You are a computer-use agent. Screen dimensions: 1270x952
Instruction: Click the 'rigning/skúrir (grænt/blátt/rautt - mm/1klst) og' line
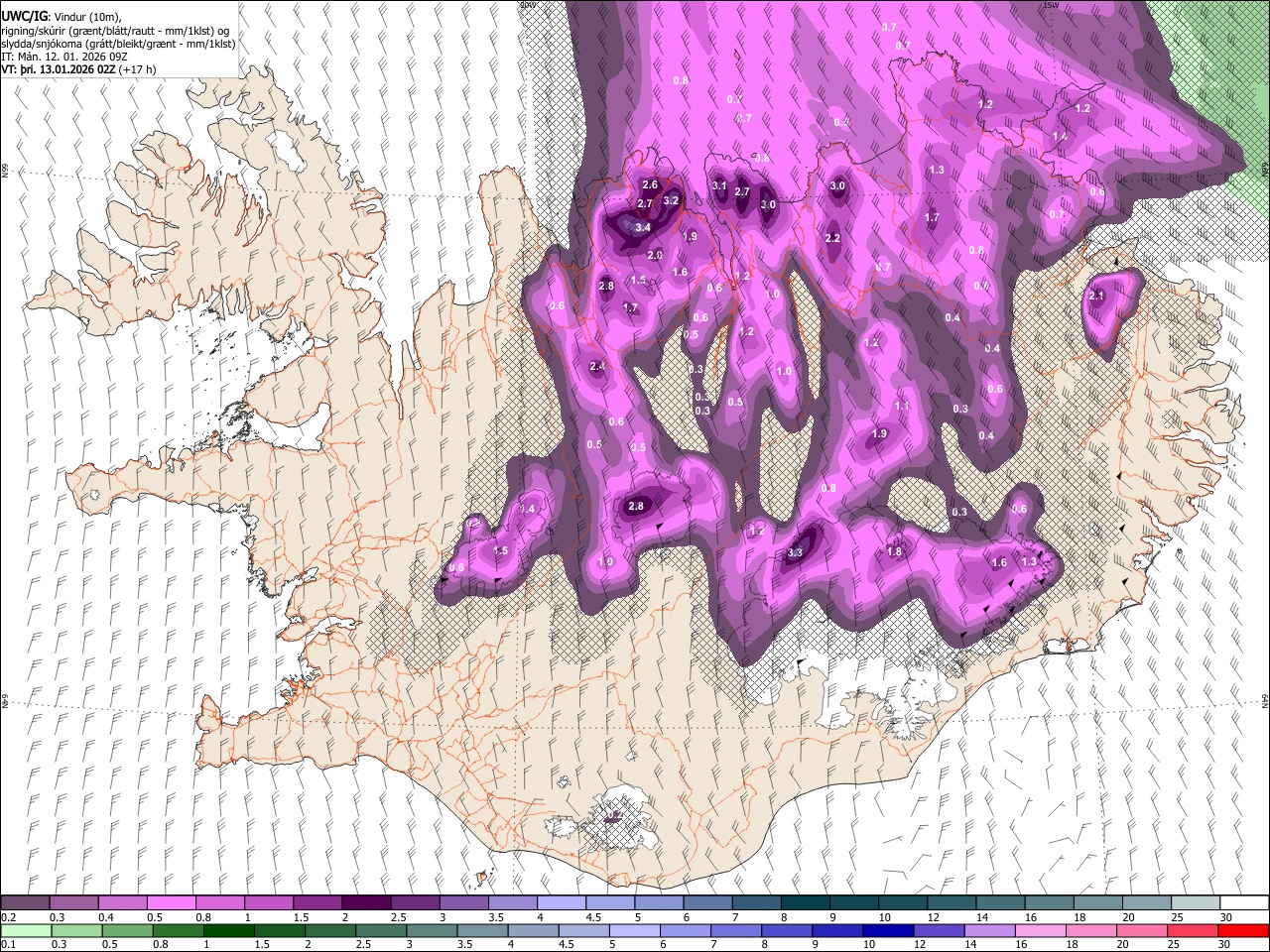click(x=116, y=31)
